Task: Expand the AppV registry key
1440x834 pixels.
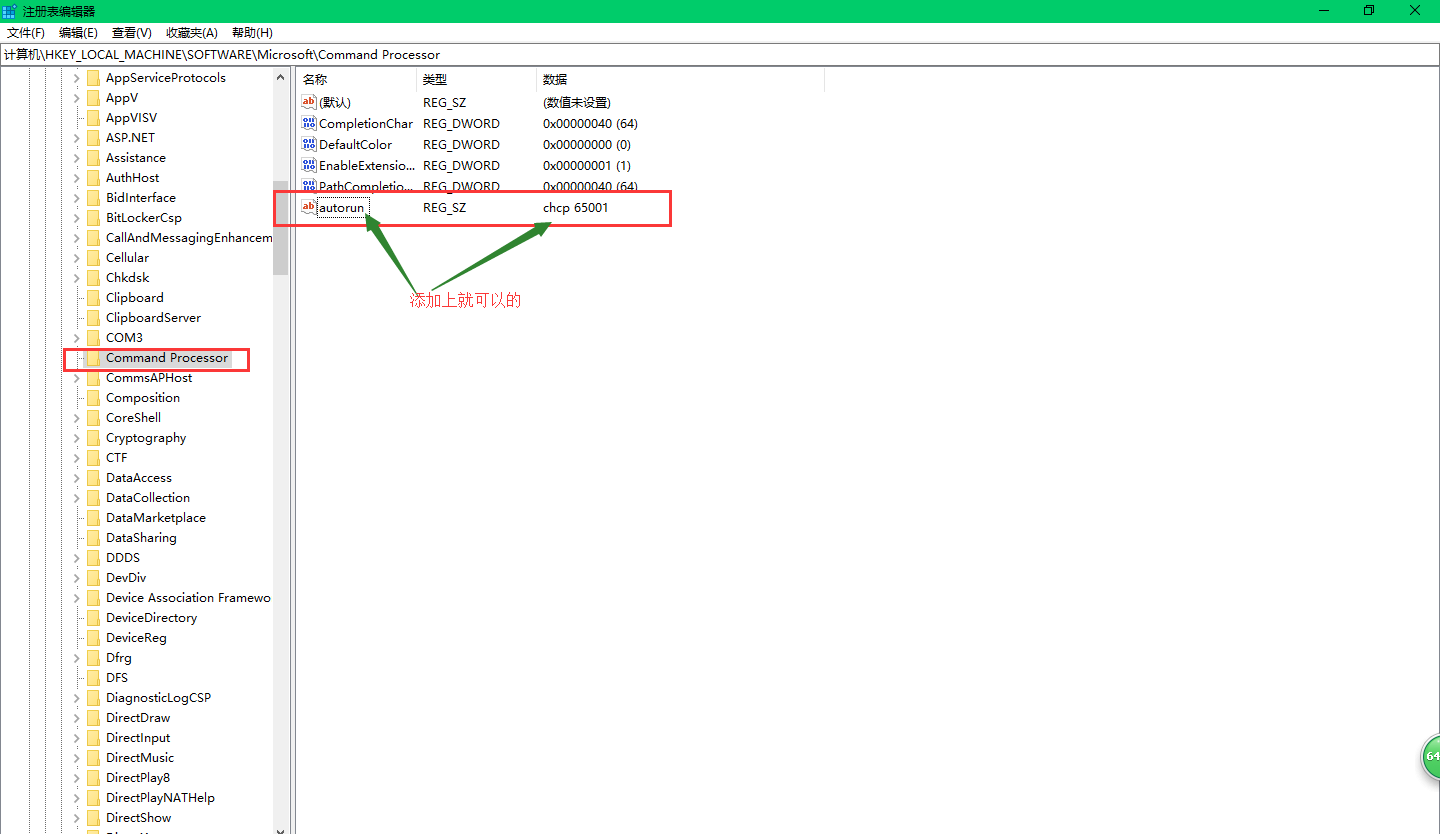Action: tap(76, 97)
